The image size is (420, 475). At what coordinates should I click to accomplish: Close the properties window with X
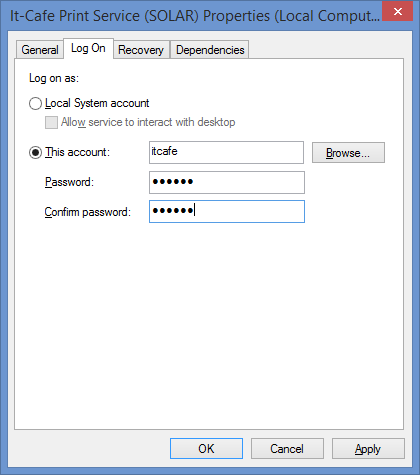[x=398, y=12]
